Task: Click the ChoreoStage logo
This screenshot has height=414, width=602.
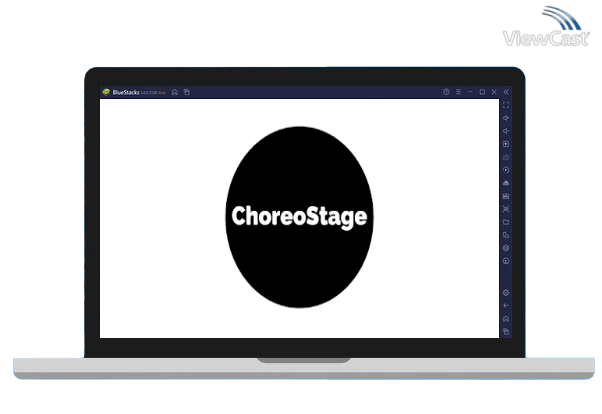Action: pos(299,217)
